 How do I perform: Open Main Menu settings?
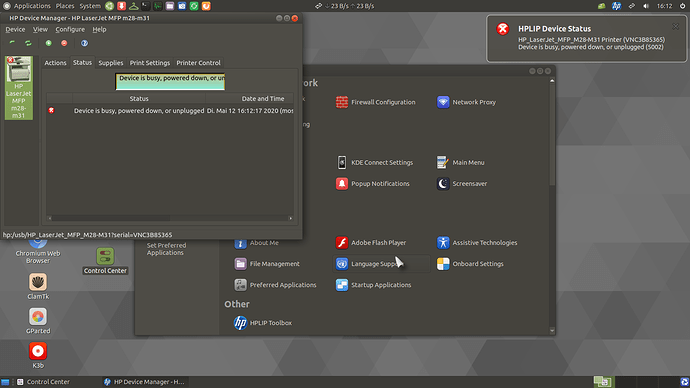click(460, 162)
